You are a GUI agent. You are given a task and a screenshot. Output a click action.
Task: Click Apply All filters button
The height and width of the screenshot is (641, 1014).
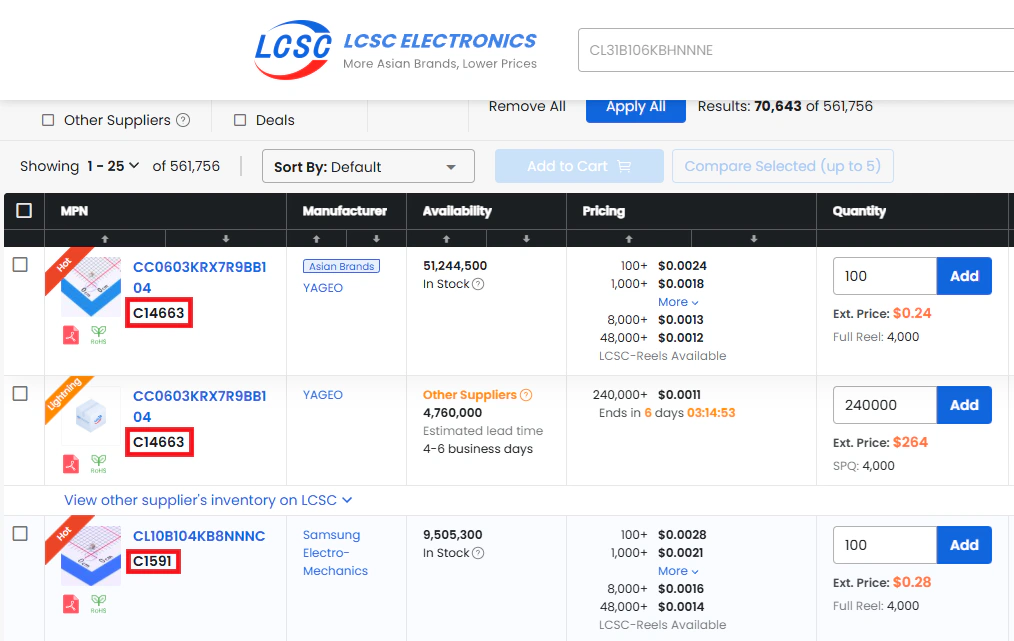(x=636, y=107)
